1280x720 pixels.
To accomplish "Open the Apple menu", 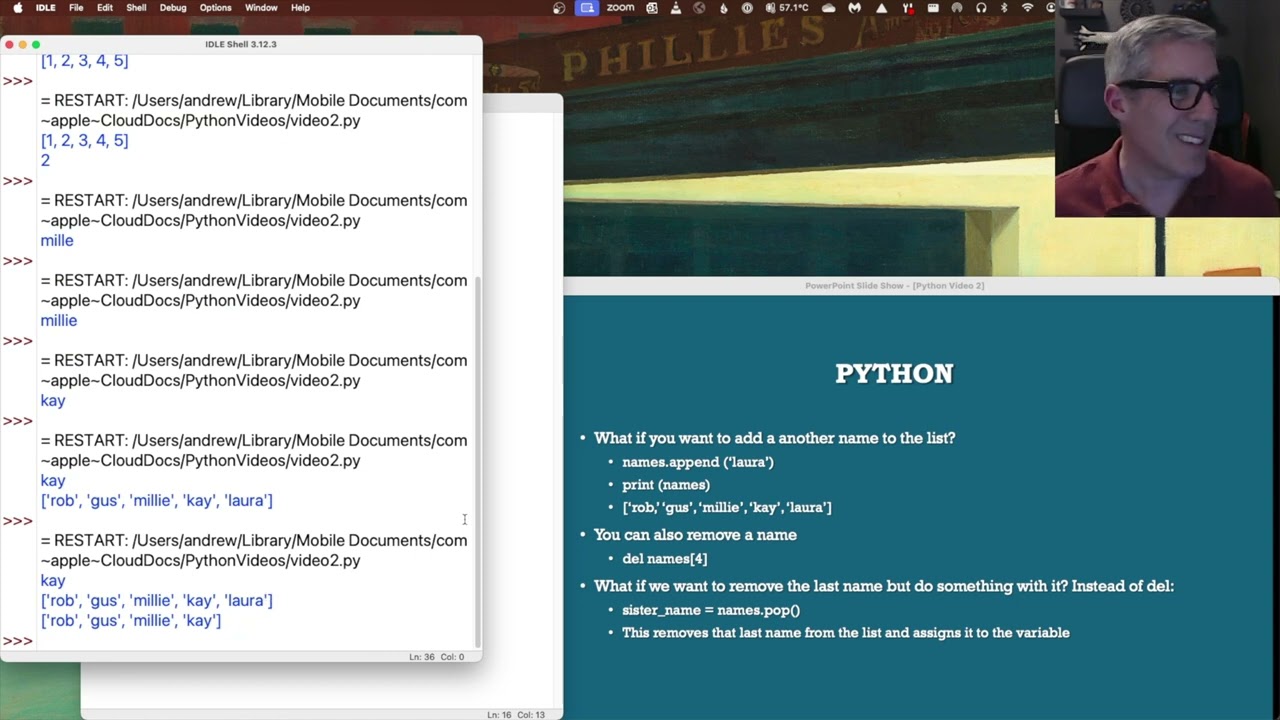I will (x=17, y=7).
